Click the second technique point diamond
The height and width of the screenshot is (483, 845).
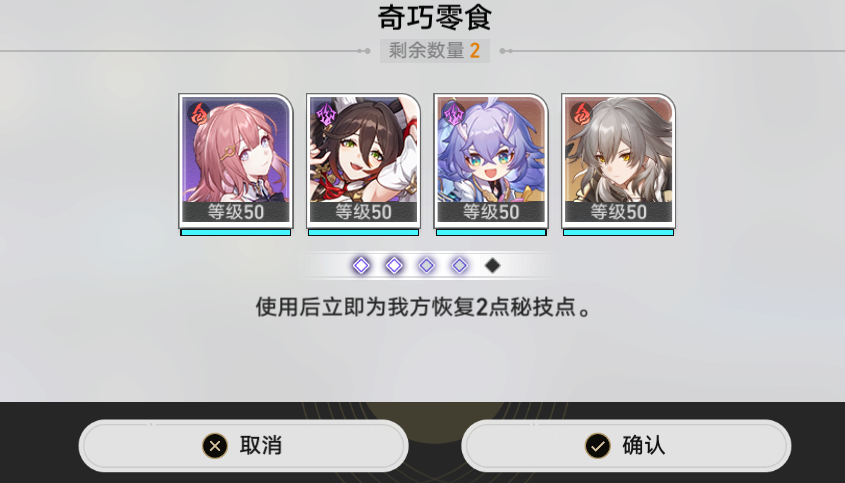pos(394,265)
